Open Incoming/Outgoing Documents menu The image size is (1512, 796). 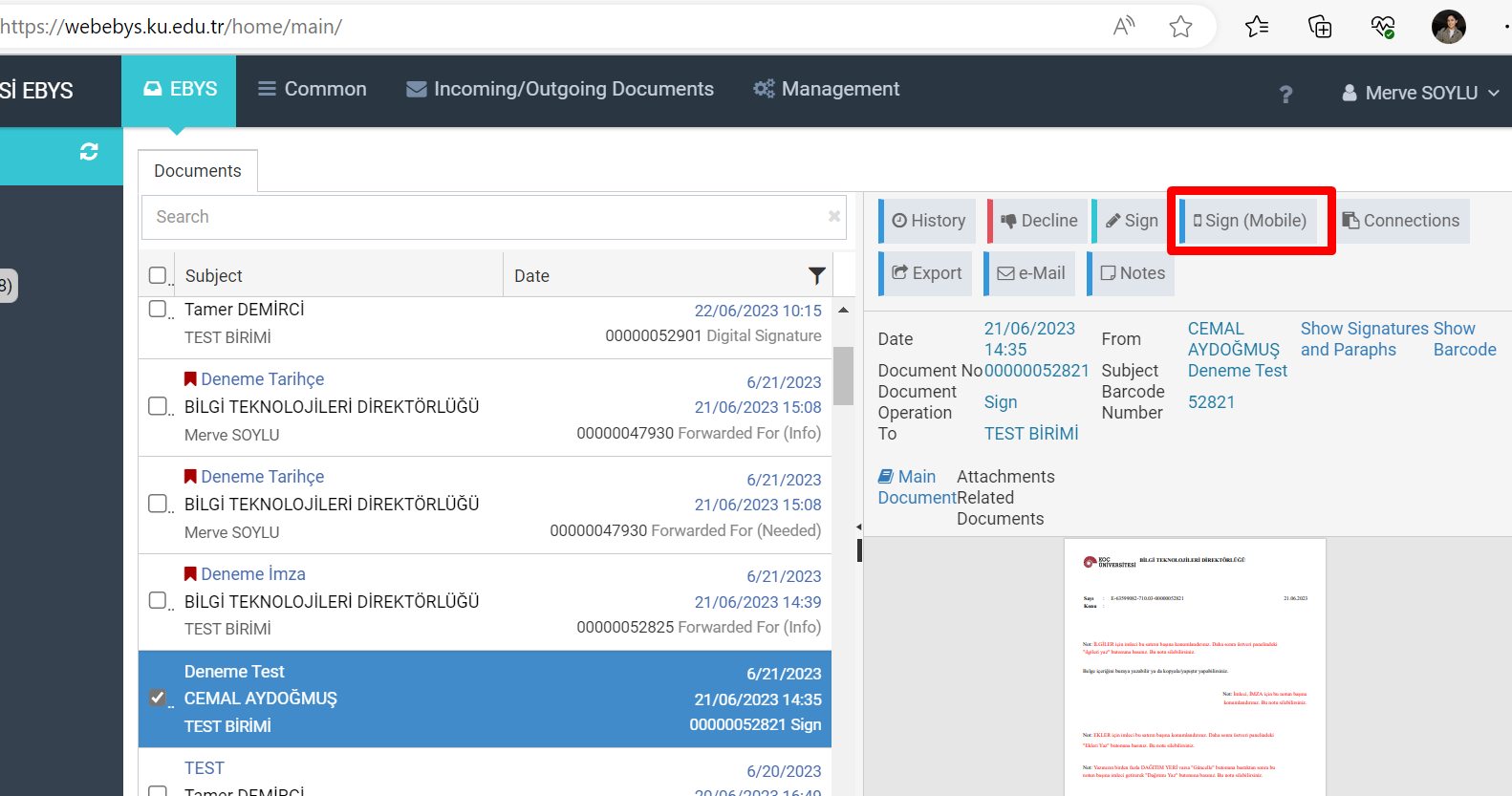click(x=560, y=89)
